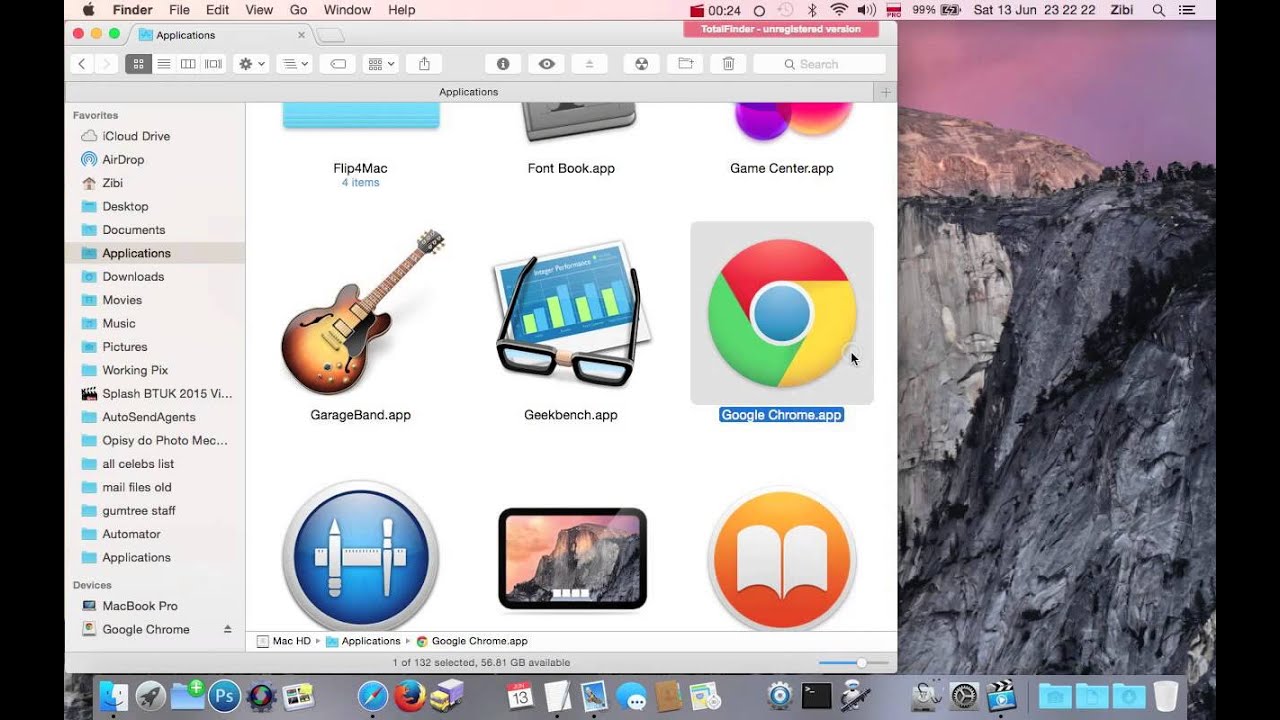Click the Share toolbar button
Screen dimensions: 1280x720
click(424, 64)
